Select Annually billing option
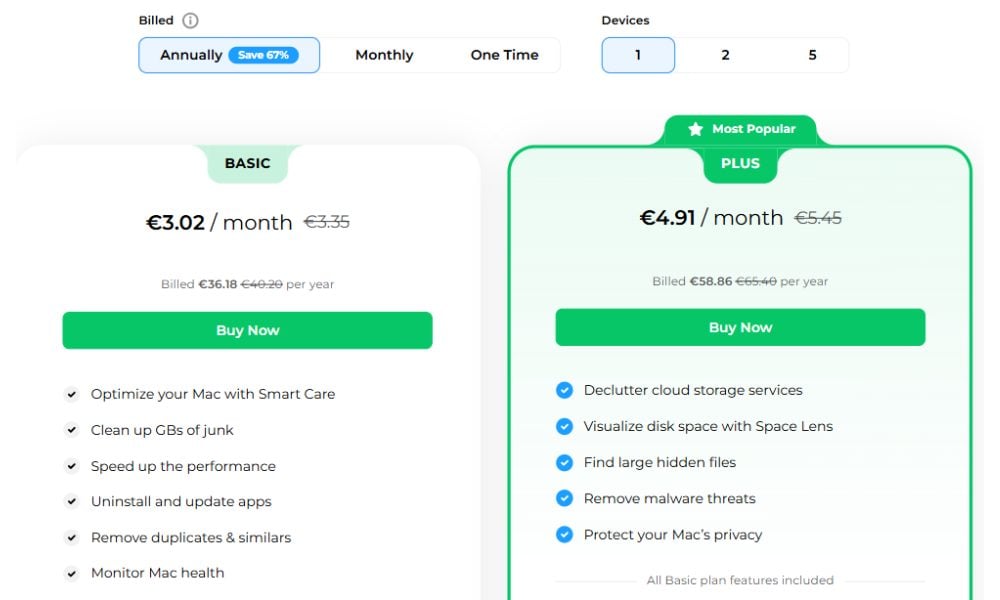This screenshot has height=600, width=1000. pyautogui.click(x=191, y=55)
